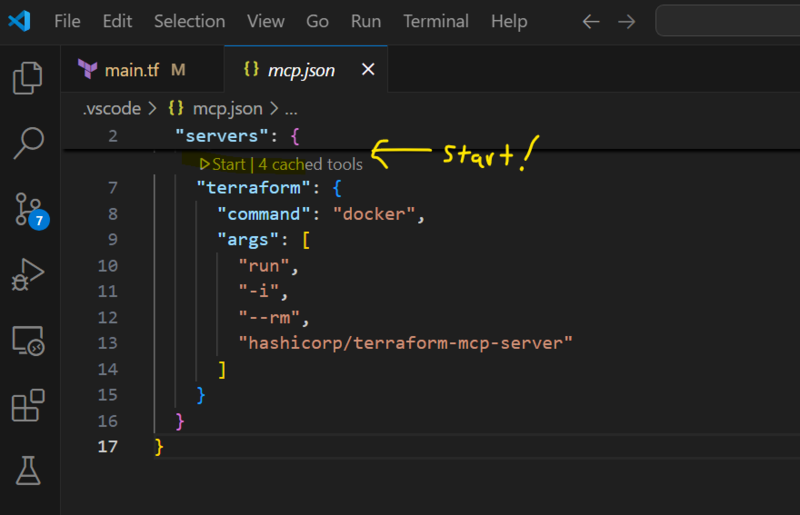This screenshot has width=800, height=515.
Task: Click the "--rm" argument string
Action: point(269,317)
